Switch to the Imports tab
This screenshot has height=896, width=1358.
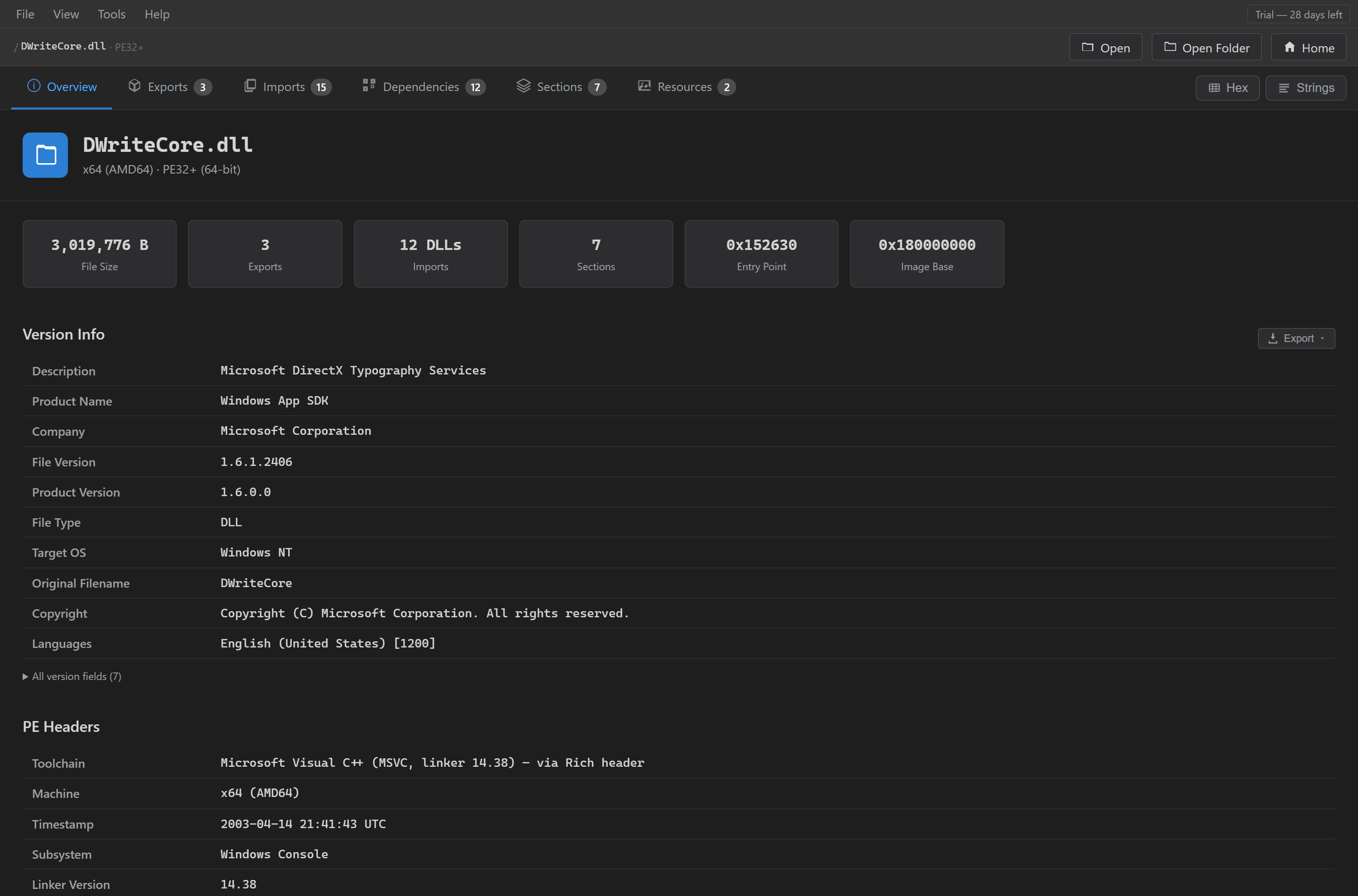[287, 87]
